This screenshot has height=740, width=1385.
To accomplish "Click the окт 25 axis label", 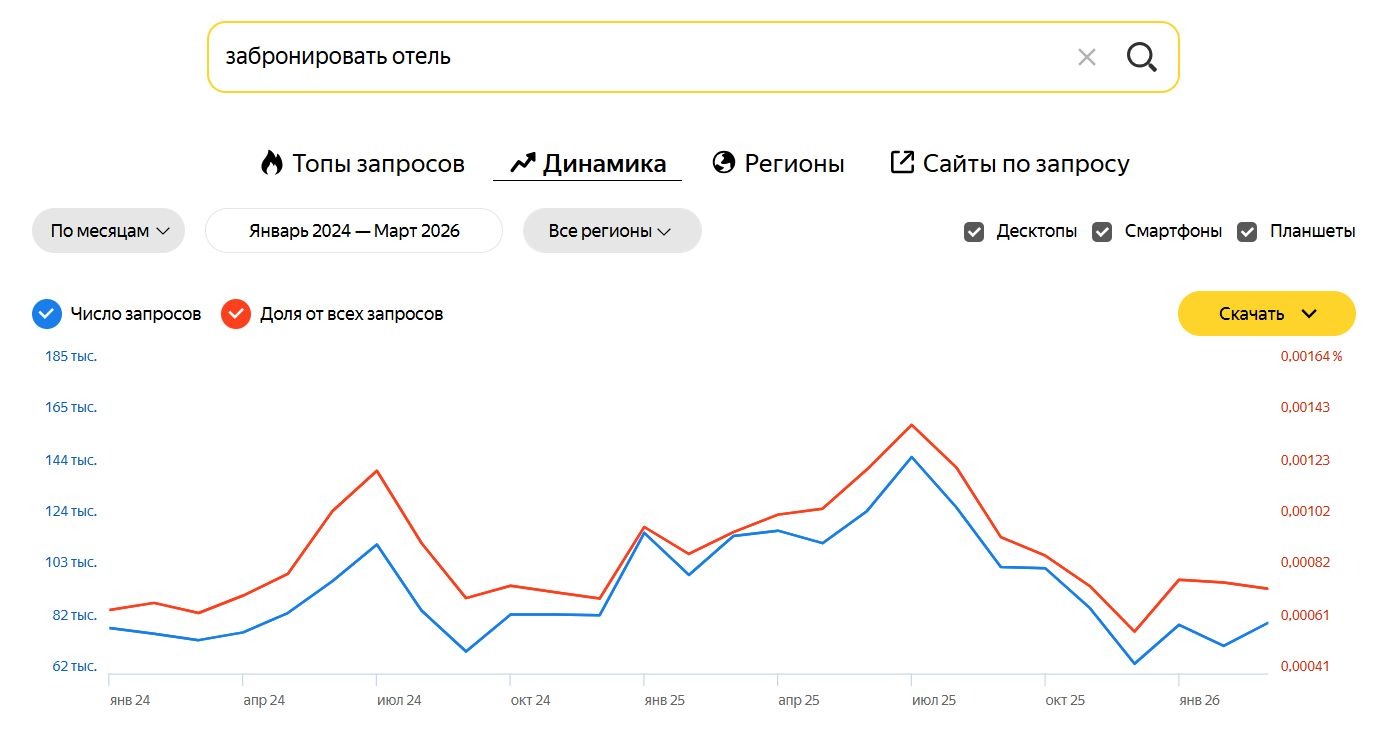I will pos(1065,700).
